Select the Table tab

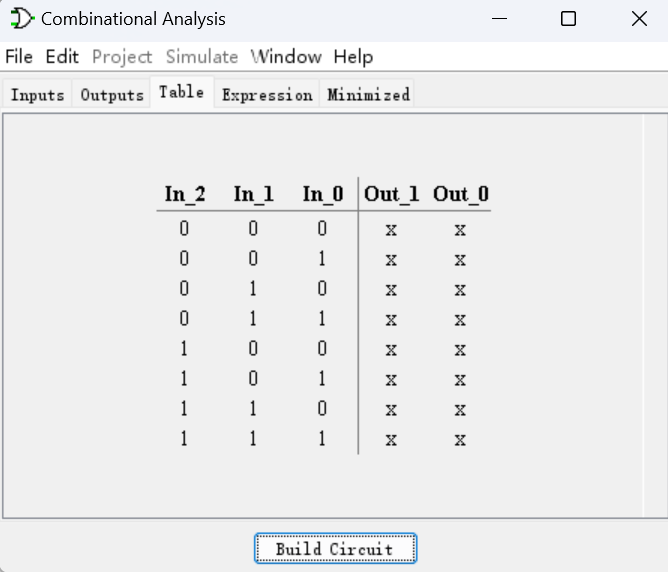pyautogui.click(x=181, y=93)
